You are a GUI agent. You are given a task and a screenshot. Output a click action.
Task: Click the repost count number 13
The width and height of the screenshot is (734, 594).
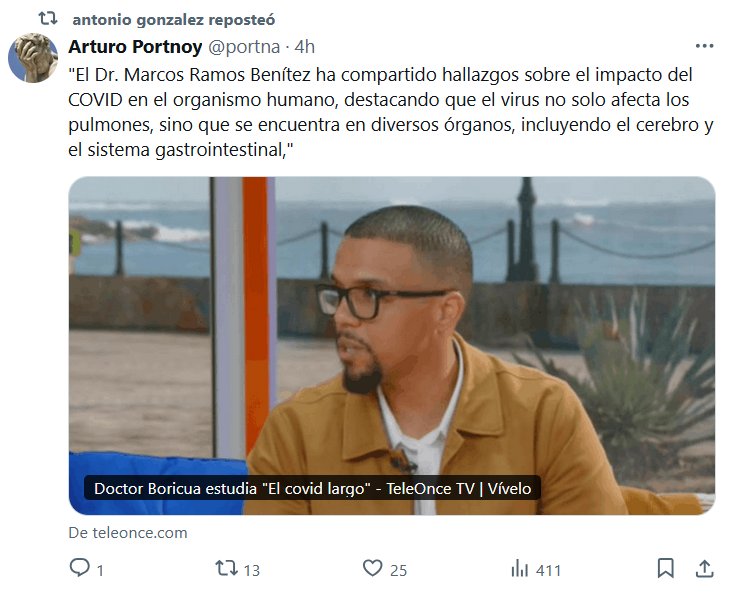point(251,570)
